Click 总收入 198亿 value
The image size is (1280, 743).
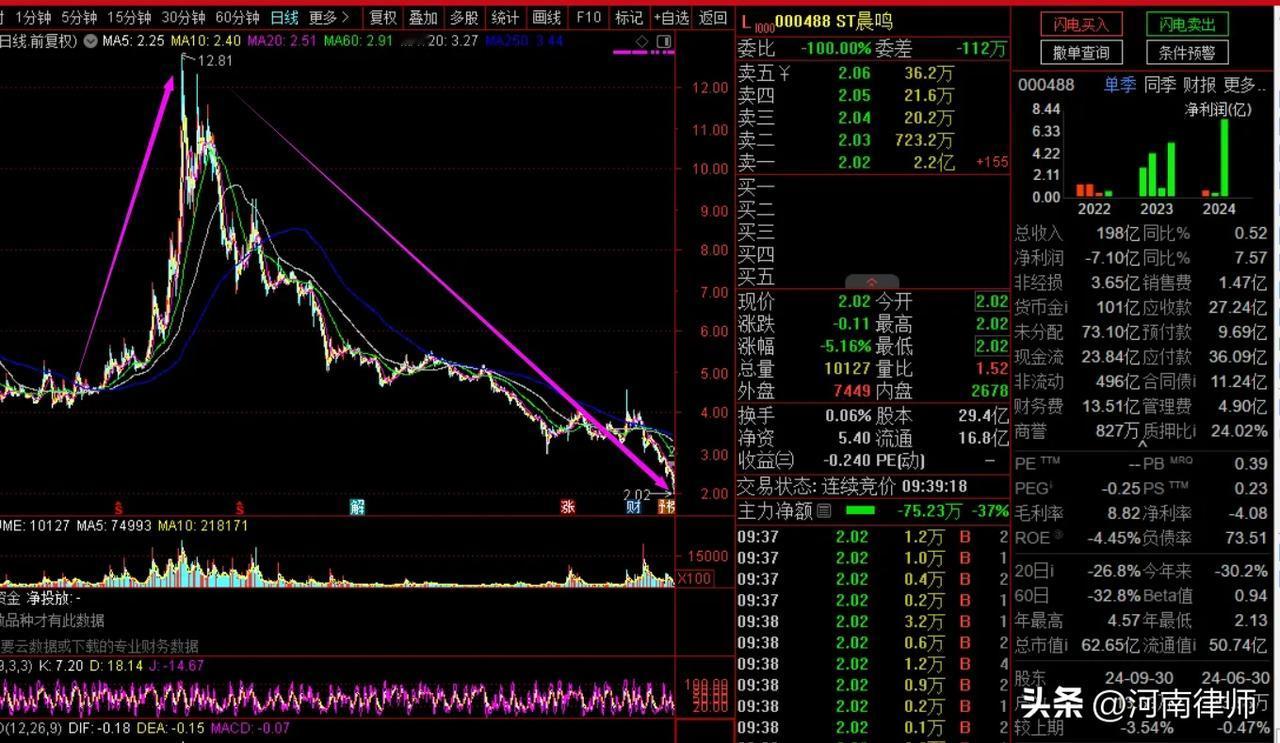point(1118,233)
